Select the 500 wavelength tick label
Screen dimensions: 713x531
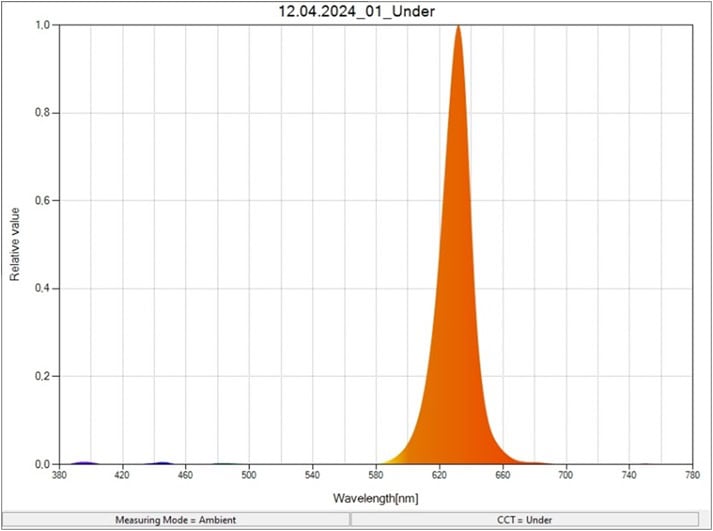point(249,476)
